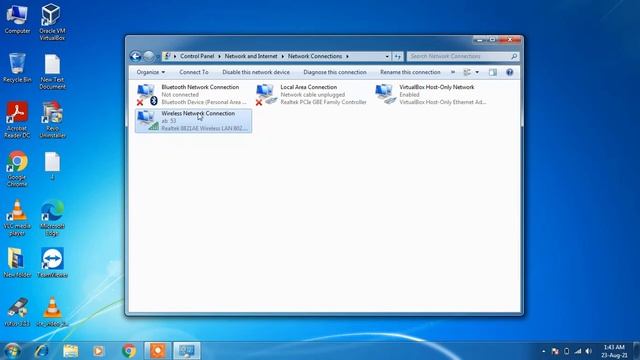Expand the address bar history dropdown
Viewport: 640px width, 360px height.
coord(387,56)
